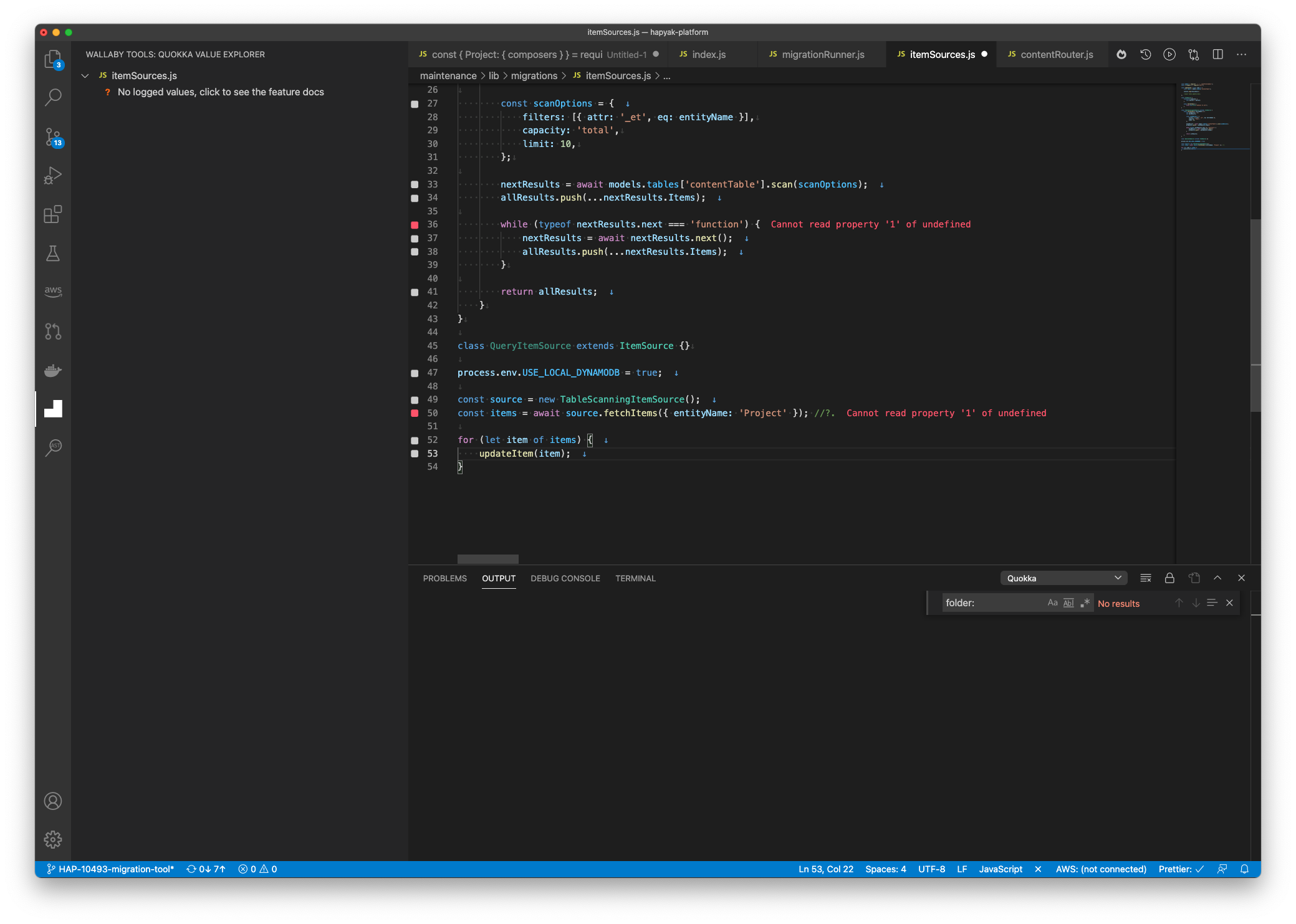
Task: Open the Extensions view
Action: point(53,214)
